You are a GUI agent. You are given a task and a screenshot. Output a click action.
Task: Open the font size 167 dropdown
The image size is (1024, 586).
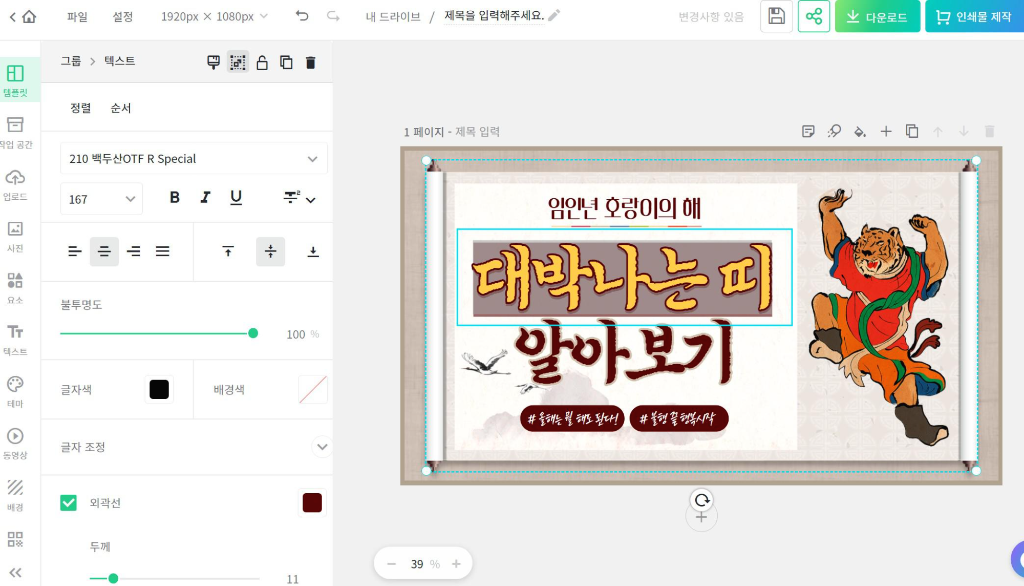pos(101,199)
